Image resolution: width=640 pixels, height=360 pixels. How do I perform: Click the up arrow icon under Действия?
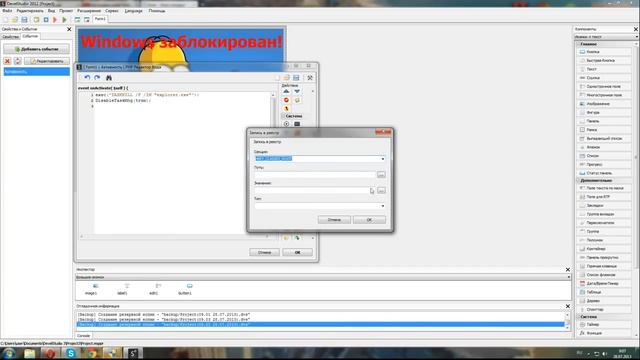pyautogui.click(x=286, y=91)
